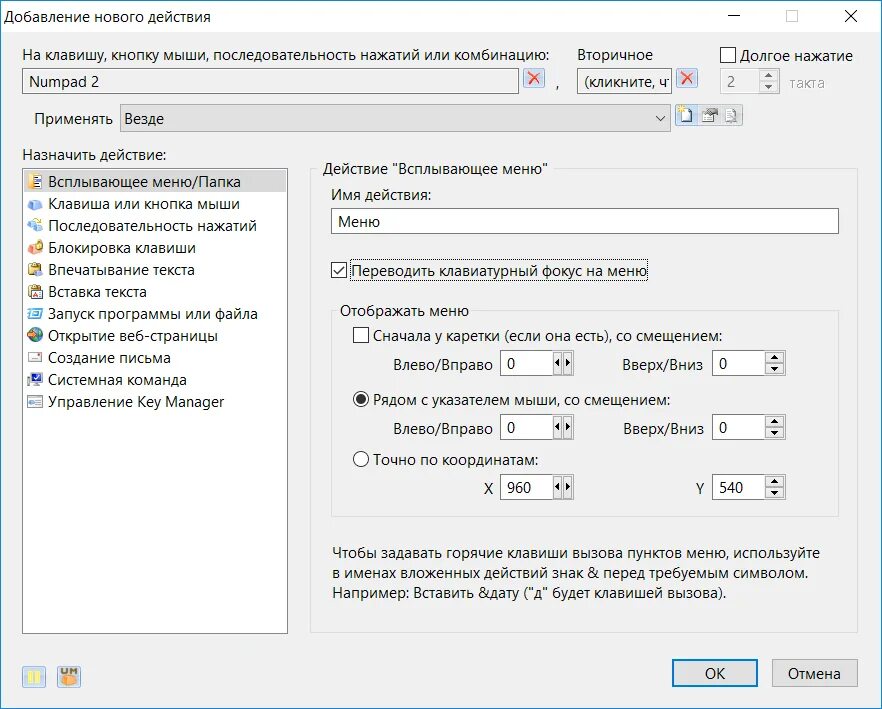
Task: Select Блокировка клавиши action
Action: [155, 248]
